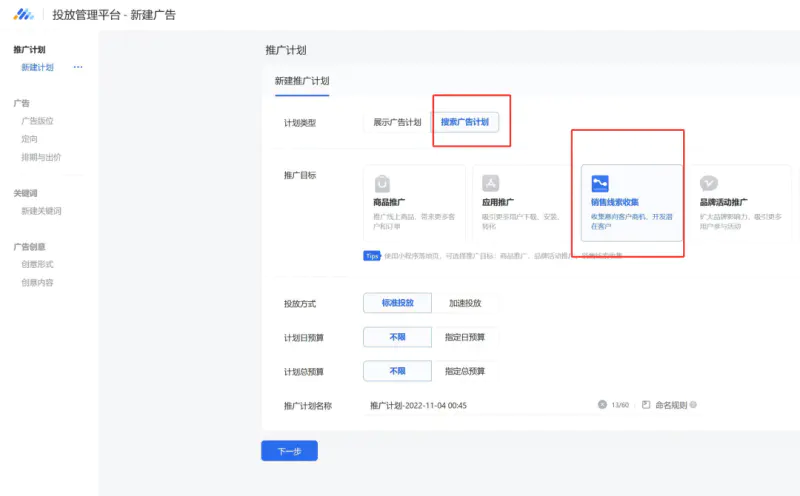Choose 指定总预算 for total budget
This screenshot has height=496, width=800.
point(465,371)
